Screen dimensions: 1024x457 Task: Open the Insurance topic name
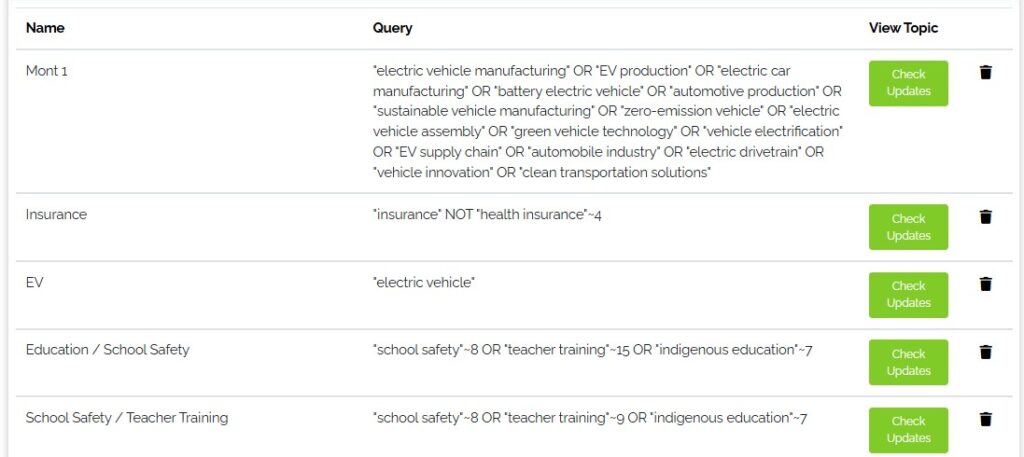56,215
